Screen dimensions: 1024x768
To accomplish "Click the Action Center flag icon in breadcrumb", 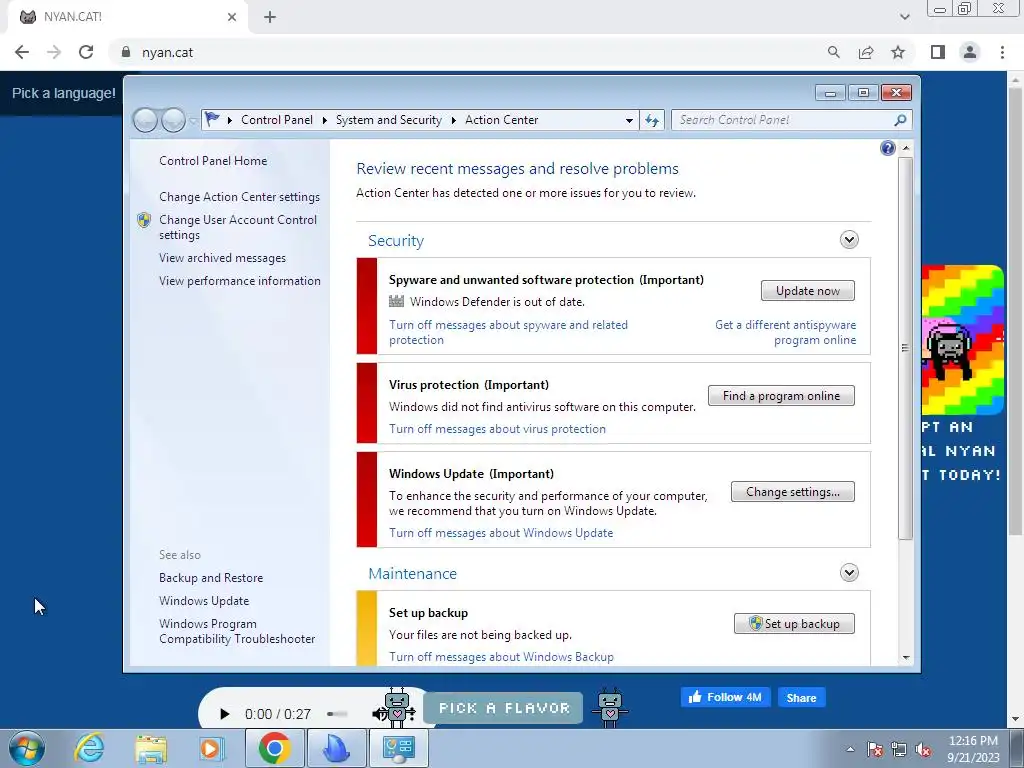I will click(x=212, y=120).
